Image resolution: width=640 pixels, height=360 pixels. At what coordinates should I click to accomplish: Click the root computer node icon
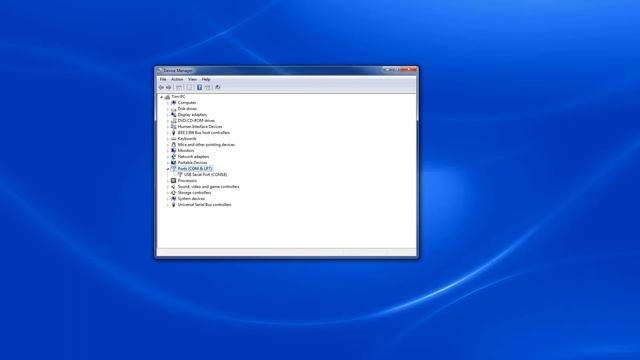[167, 97]
